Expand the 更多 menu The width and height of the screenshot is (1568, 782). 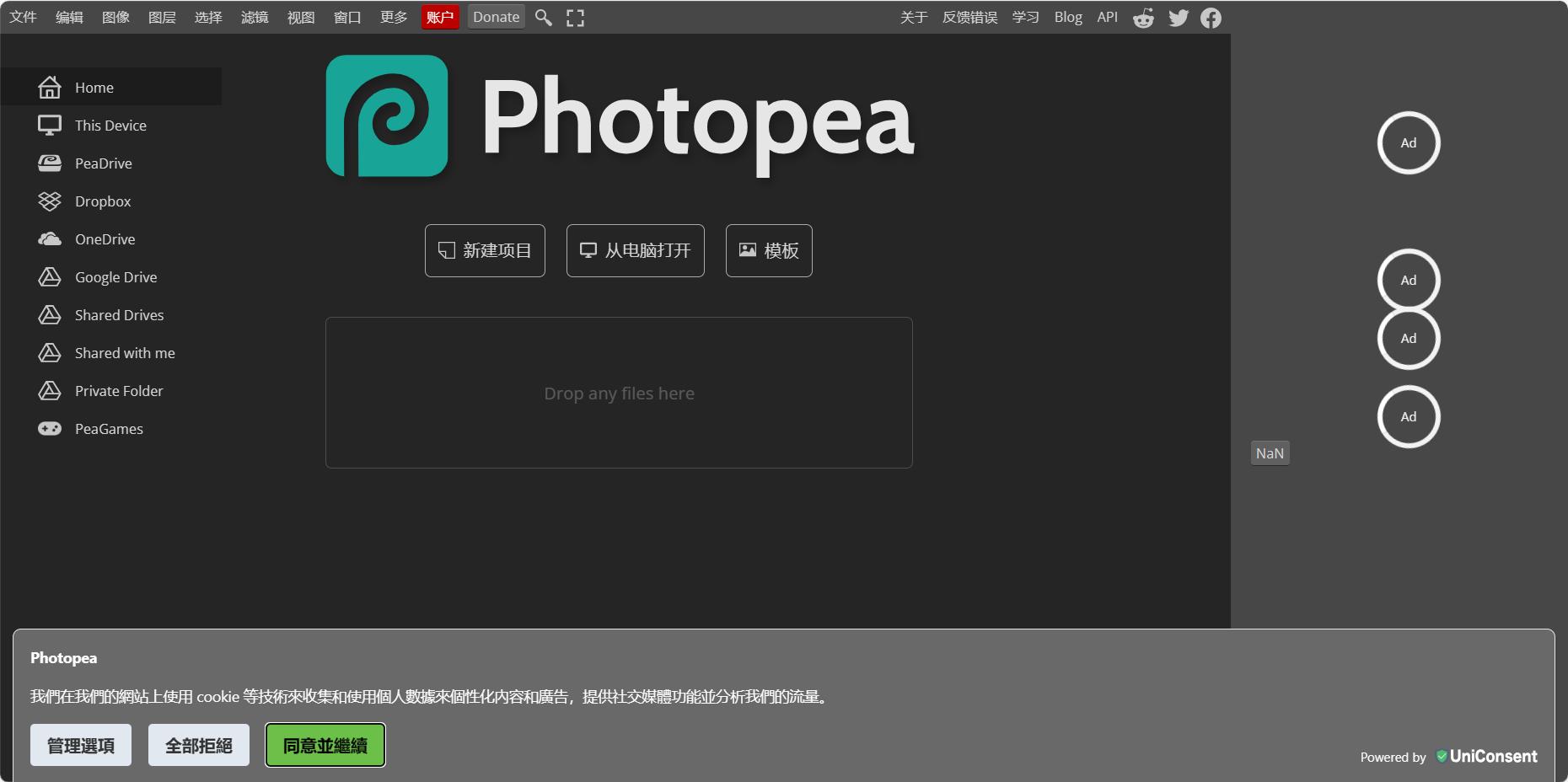point(394,17)
